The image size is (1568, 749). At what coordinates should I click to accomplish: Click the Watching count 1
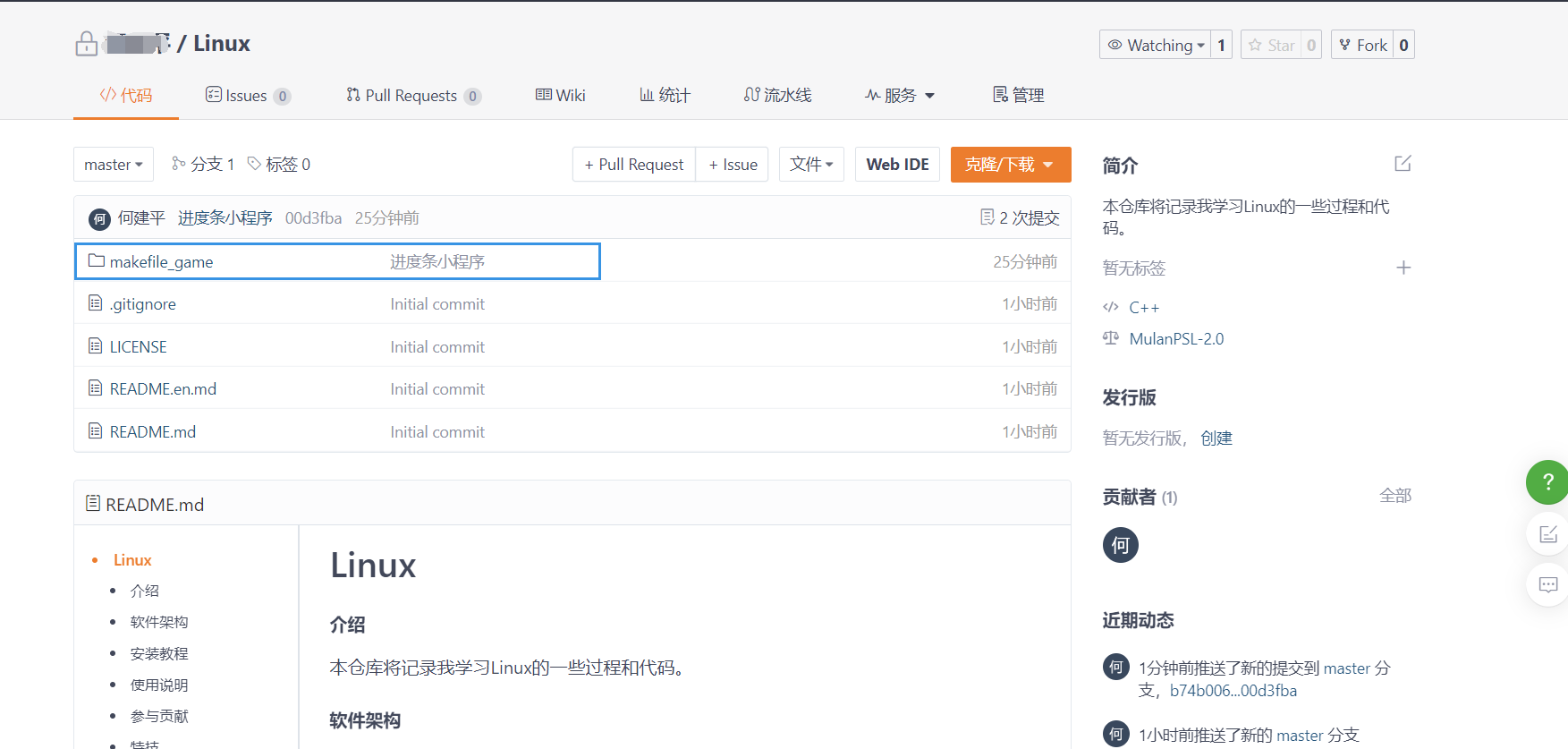point(1222,45)
